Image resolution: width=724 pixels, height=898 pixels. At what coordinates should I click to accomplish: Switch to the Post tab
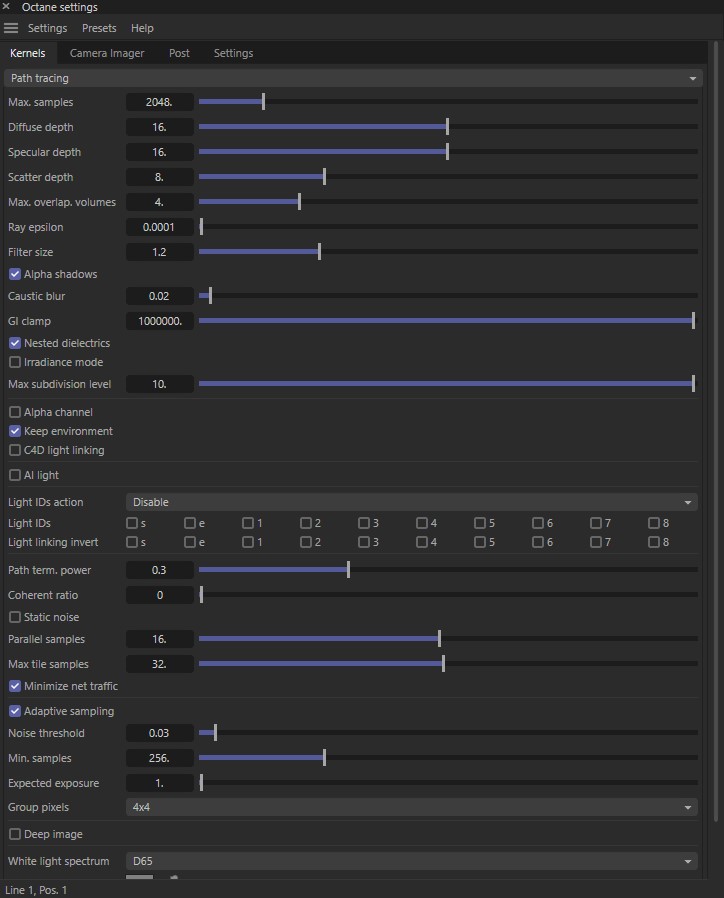coord(179,53)
